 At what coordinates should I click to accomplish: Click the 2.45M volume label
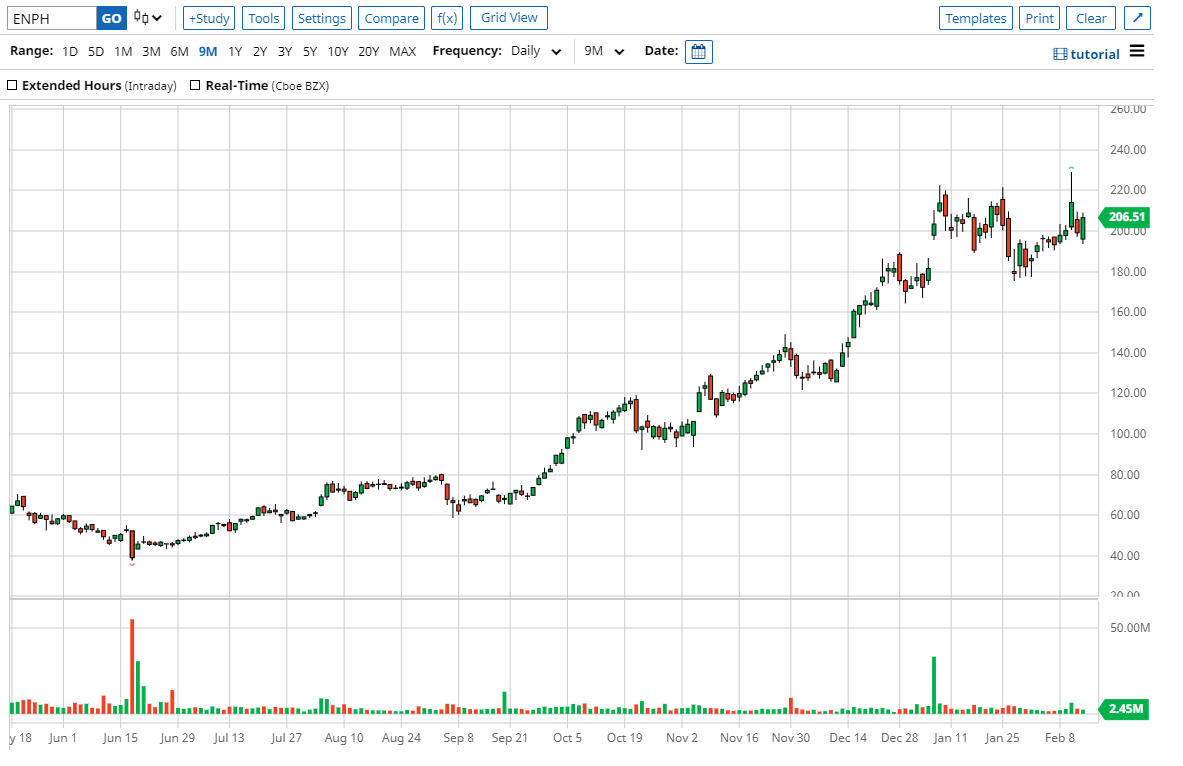[1126, 709]
